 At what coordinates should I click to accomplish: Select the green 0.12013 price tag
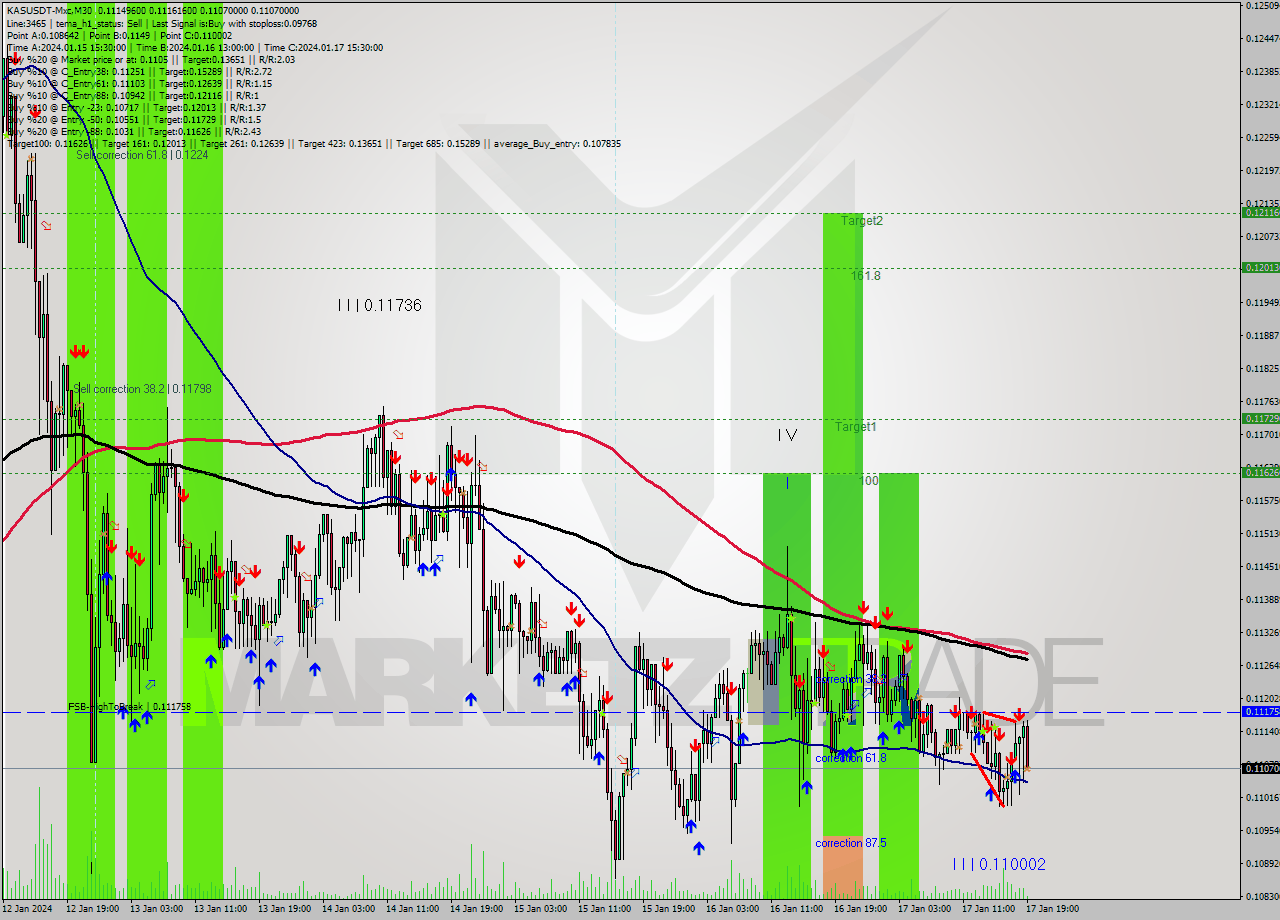coord(1260,267)
